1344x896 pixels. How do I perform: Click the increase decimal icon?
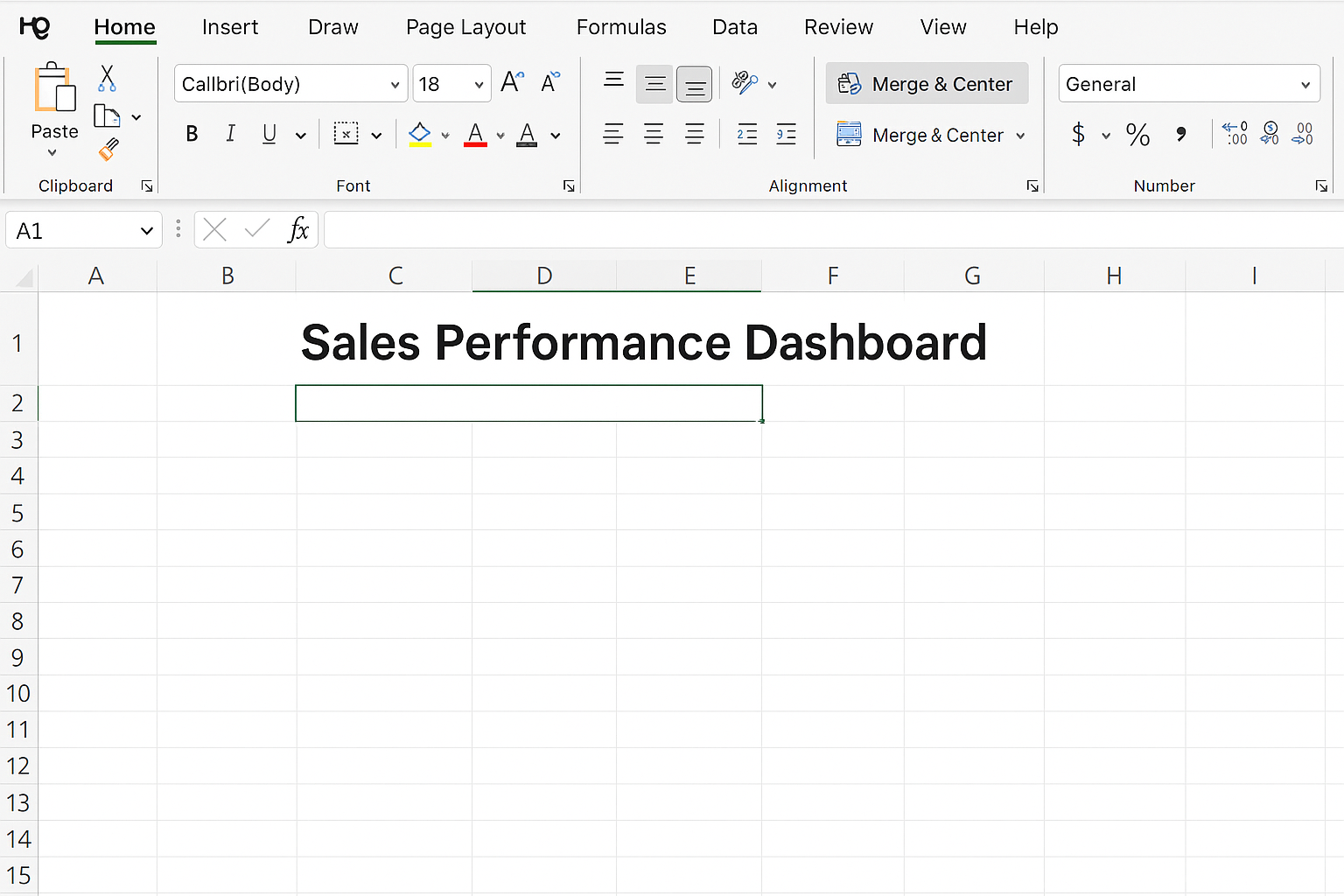1235,134
